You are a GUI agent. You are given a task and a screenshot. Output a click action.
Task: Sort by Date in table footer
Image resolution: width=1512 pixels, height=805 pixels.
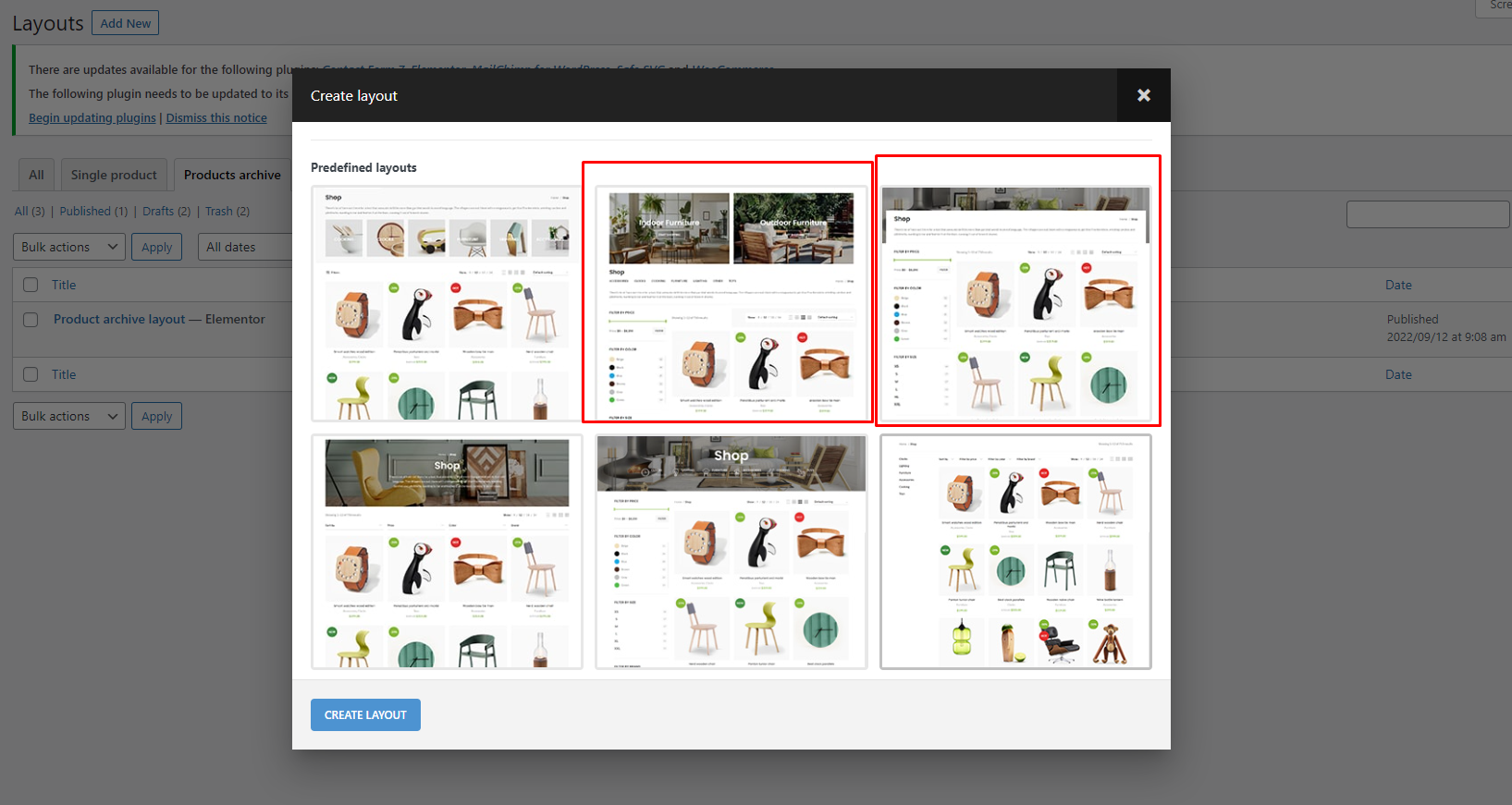tap(1398, 374)
